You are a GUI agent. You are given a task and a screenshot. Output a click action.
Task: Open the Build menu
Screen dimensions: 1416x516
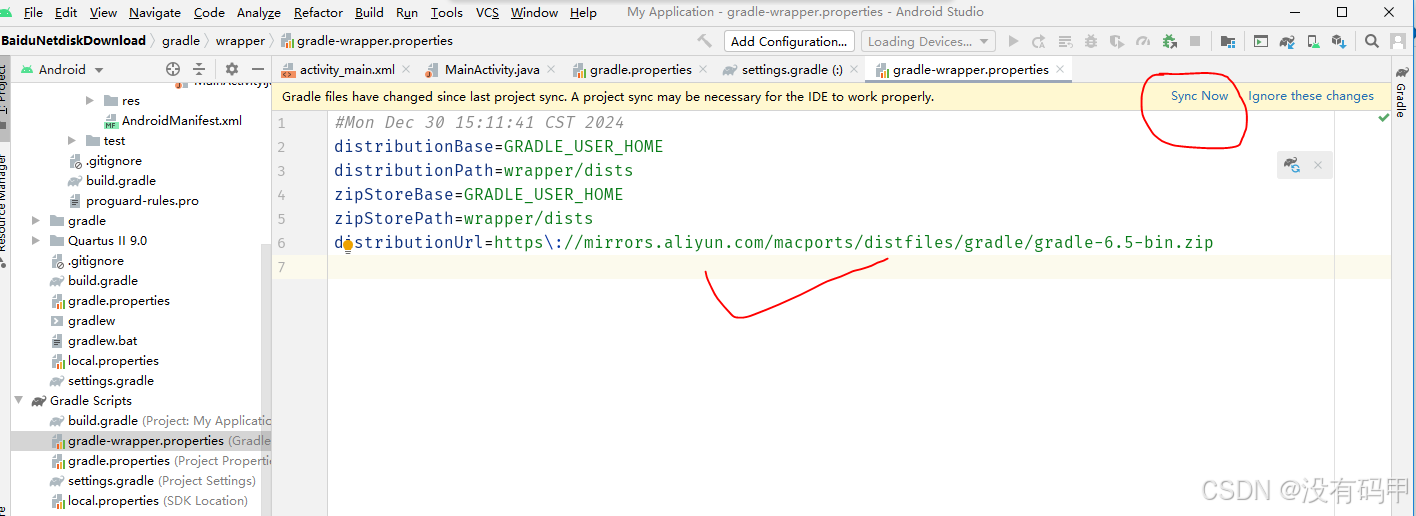point(370,13)
